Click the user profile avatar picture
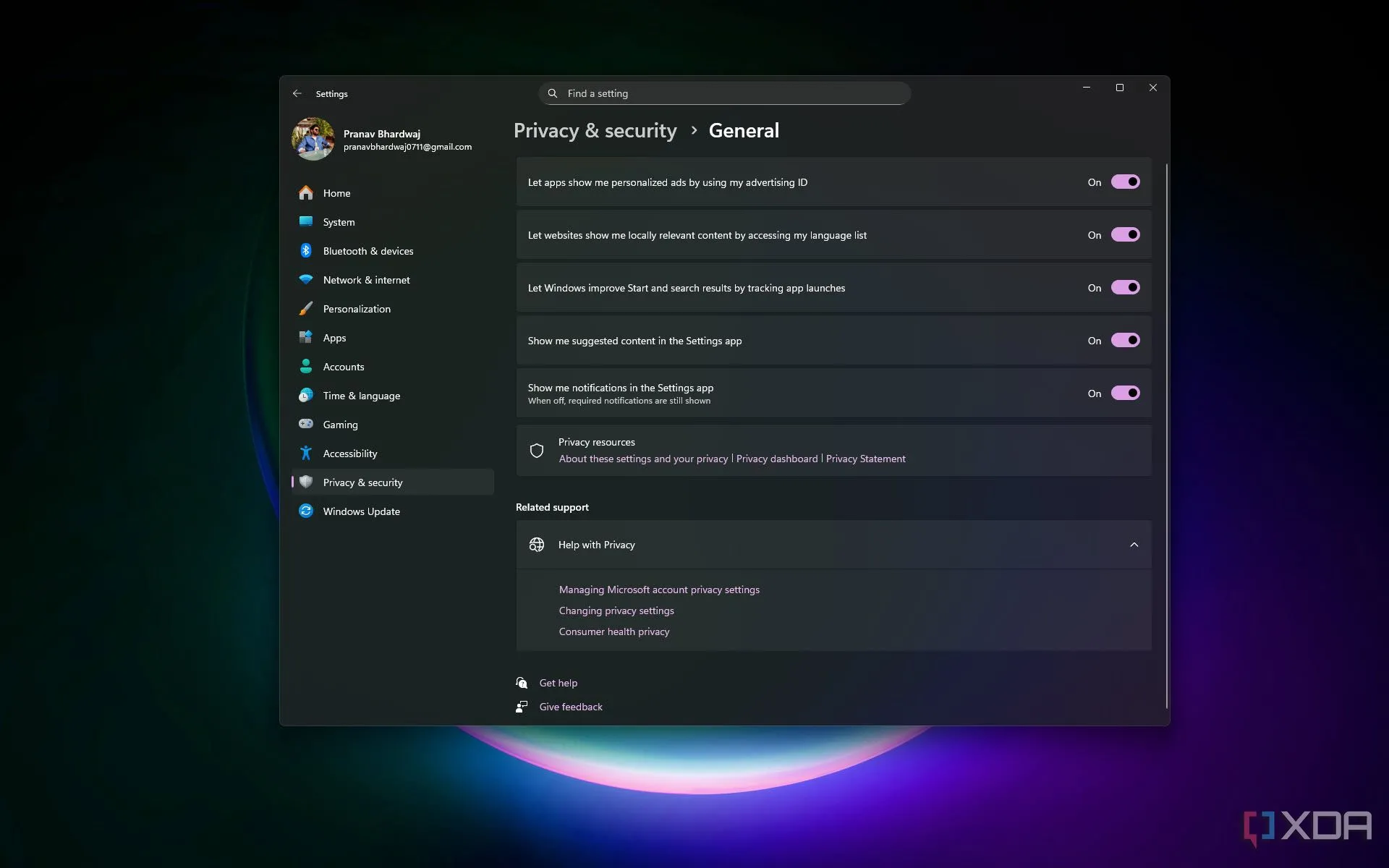1389x868 pixels. (x=313, y=139)
